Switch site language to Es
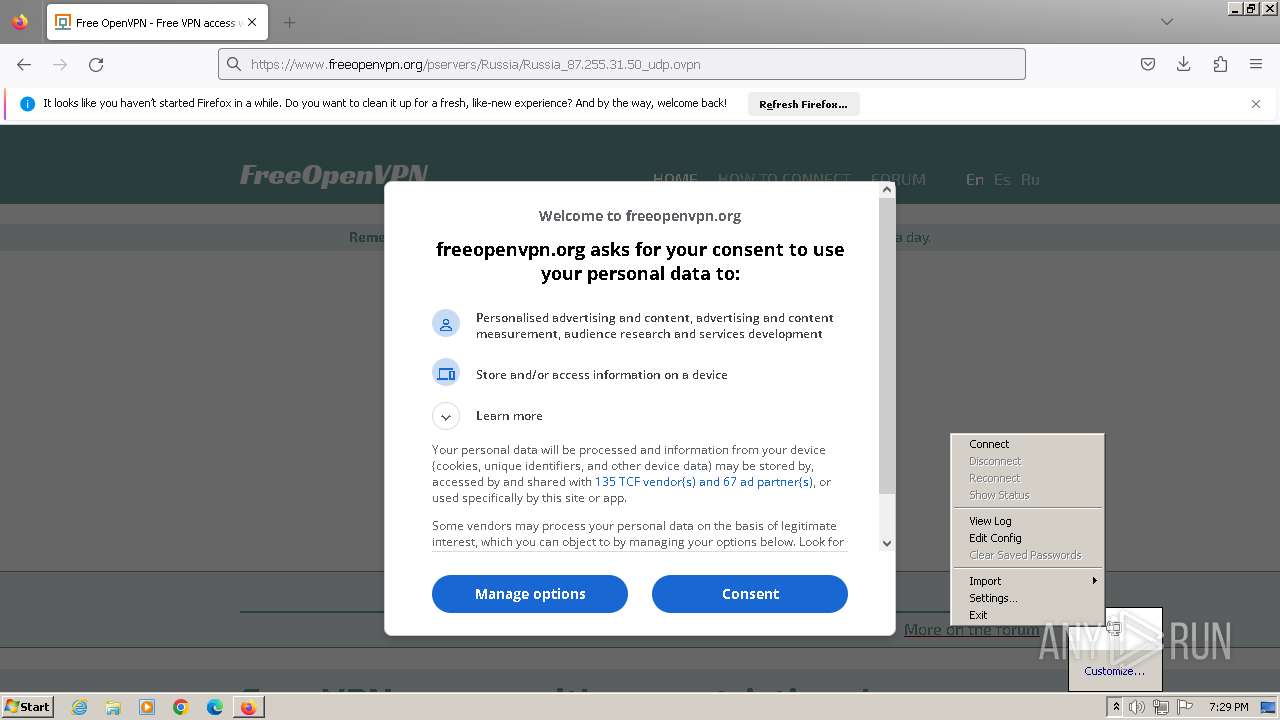The height and width of the screenshot is (720, 1280). pyautogui.click(x=1002, y=180)
